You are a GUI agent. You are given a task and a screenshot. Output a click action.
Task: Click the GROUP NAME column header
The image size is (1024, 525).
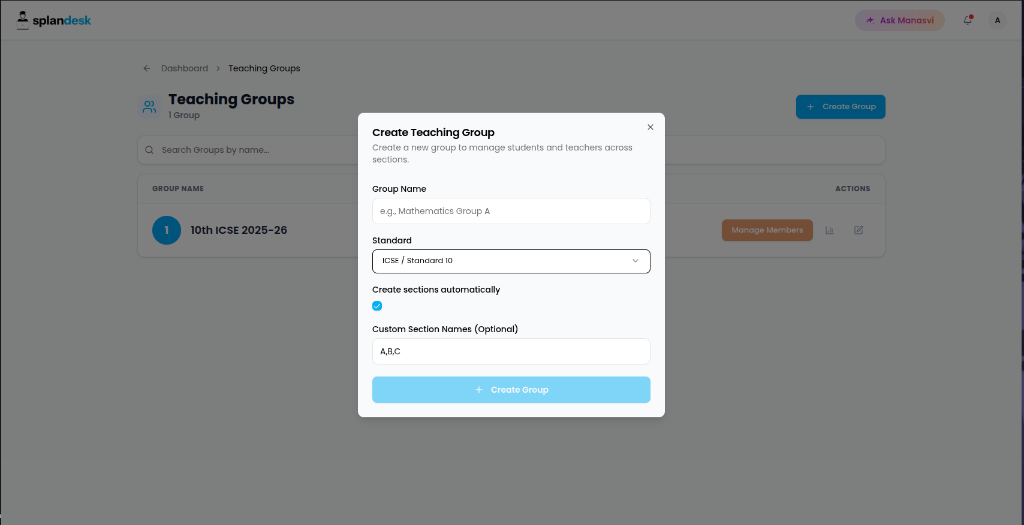(x=178, y=189)
